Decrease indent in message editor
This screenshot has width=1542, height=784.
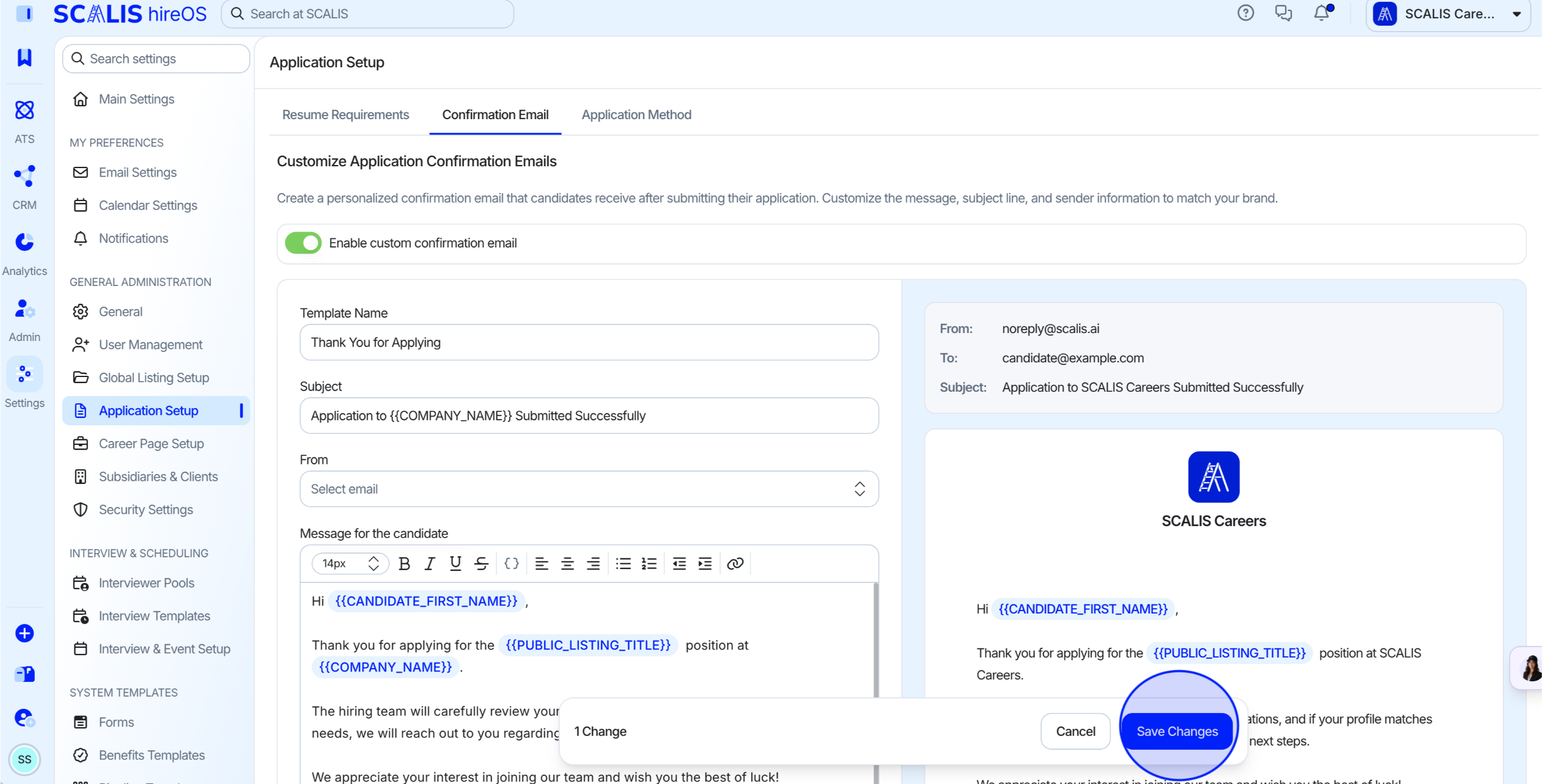(x=679, y=563)
